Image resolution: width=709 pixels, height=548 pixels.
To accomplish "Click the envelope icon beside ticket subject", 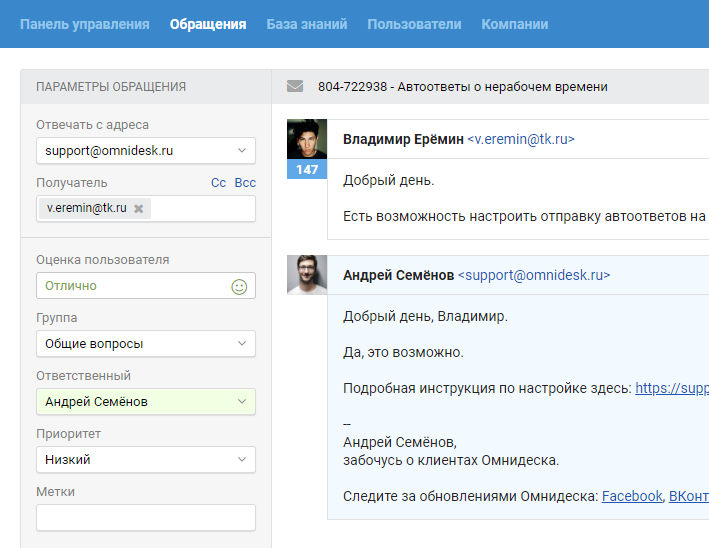I will 295,87.
